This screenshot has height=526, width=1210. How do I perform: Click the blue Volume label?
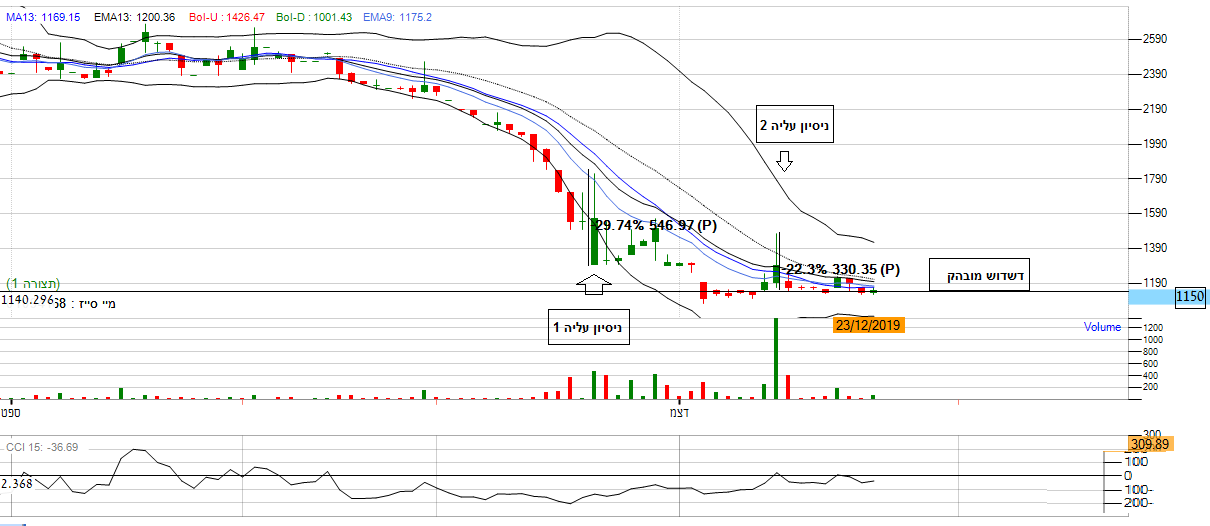(1102, 327)
